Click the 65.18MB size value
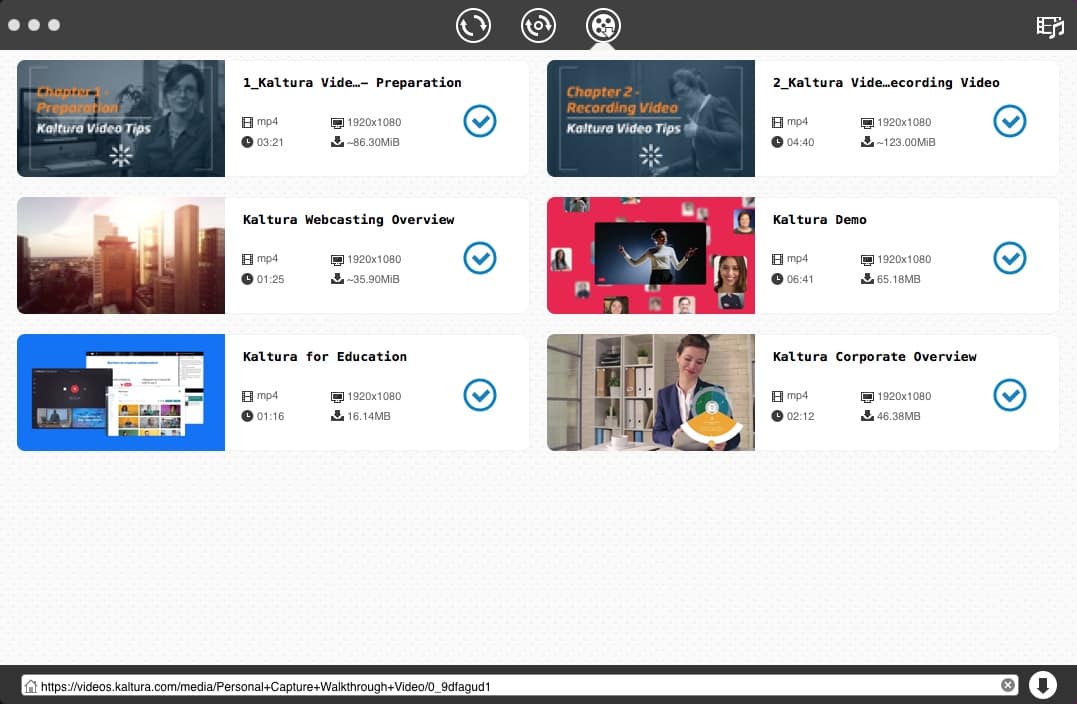 [898, 279]
